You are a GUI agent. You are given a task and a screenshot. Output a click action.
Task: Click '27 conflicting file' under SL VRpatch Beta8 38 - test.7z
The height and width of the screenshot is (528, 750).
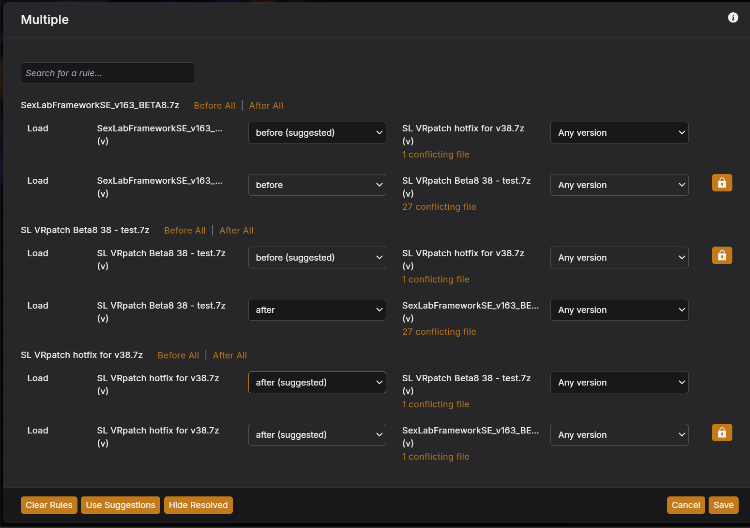[x=439, y=207]
